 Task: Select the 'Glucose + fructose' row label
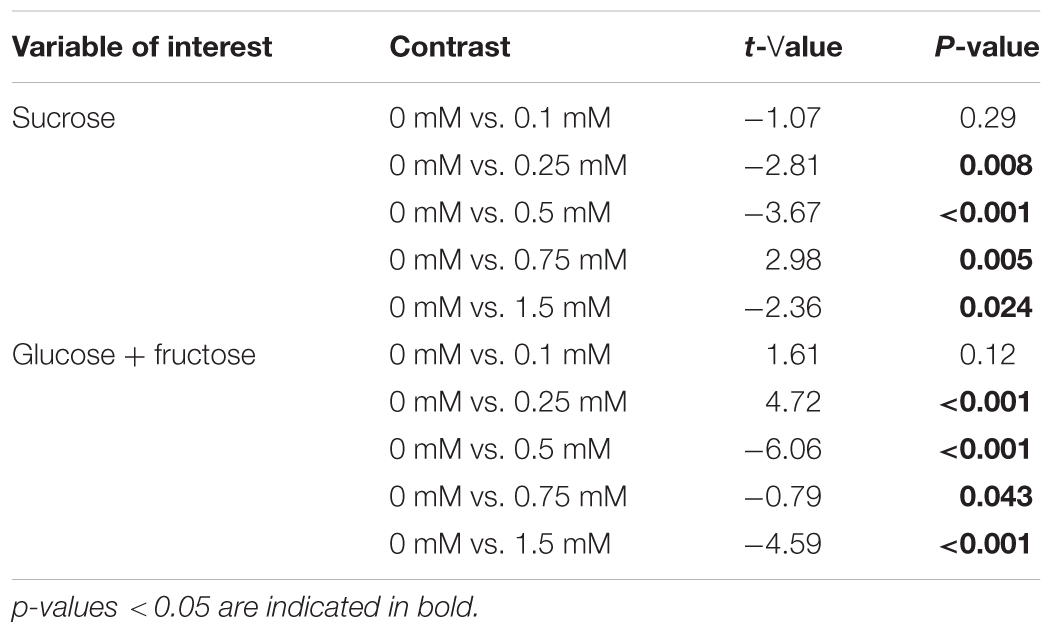(134, 355)
